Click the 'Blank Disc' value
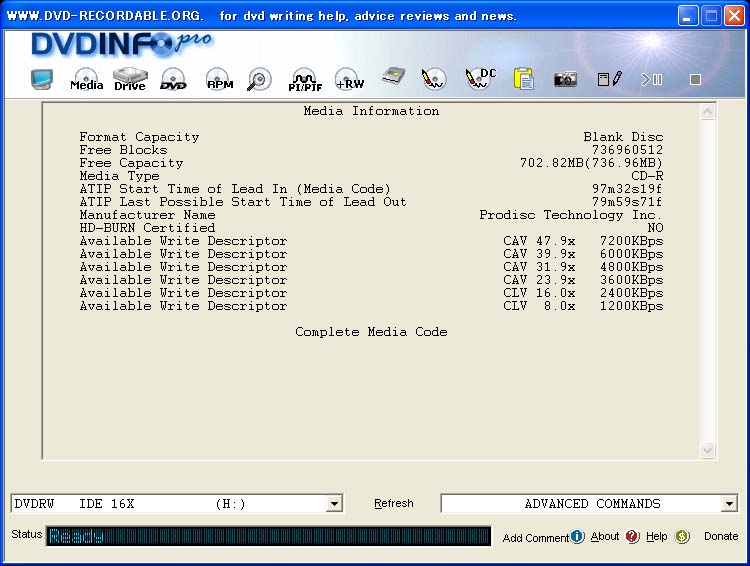This screenshot has height=566, width=750. tap(623, 137)
